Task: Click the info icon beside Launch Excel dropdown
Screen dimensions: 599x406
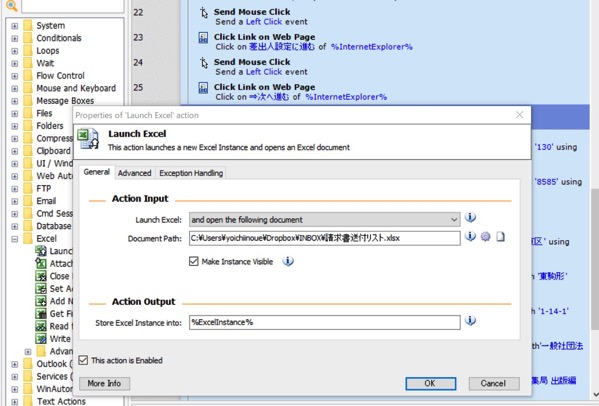Action: (470, 217)
